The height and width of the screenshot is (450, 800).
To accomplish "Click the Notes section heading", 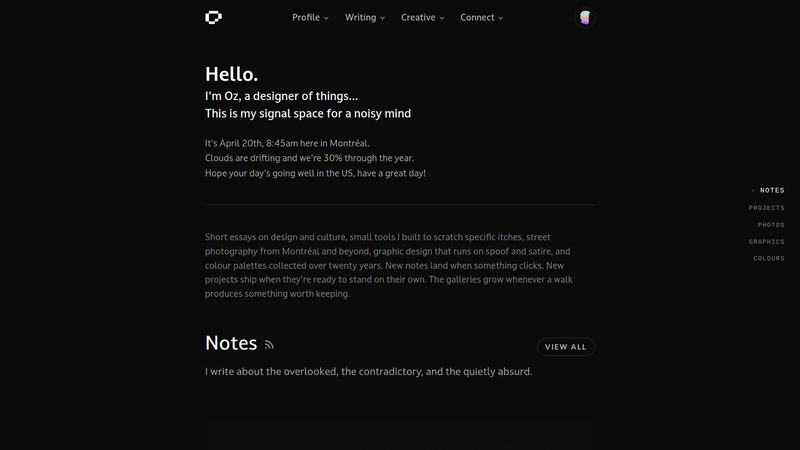I will [x=231, y=343].
